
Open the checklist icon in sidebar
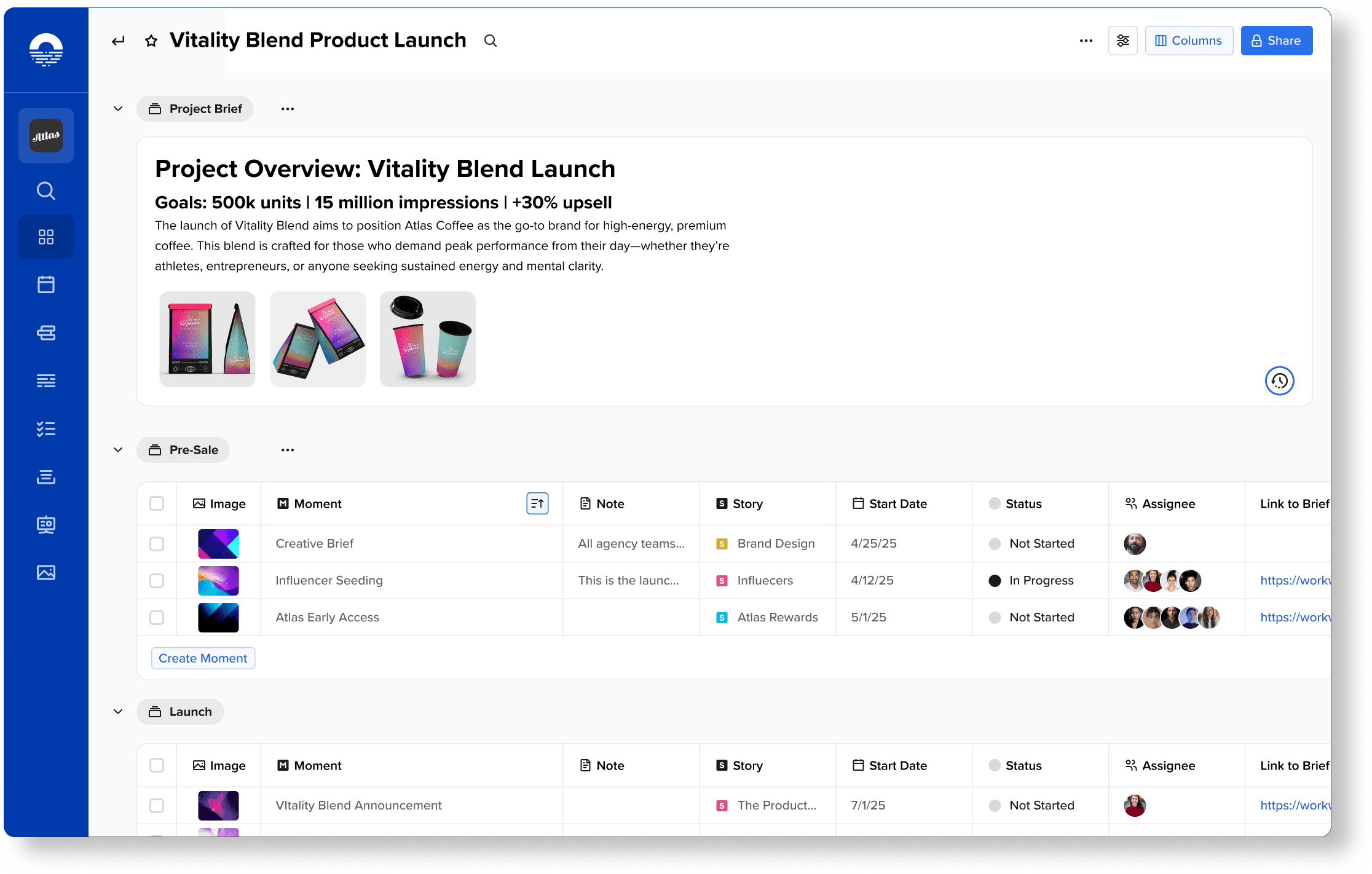coord(46,429)
